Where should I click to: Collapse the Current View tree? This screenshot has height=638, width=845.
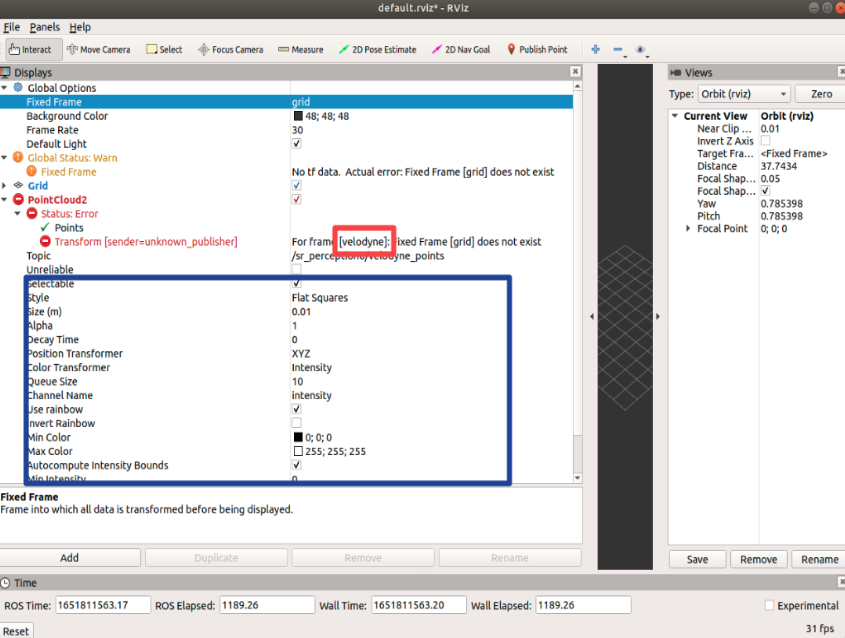point(675,116)
